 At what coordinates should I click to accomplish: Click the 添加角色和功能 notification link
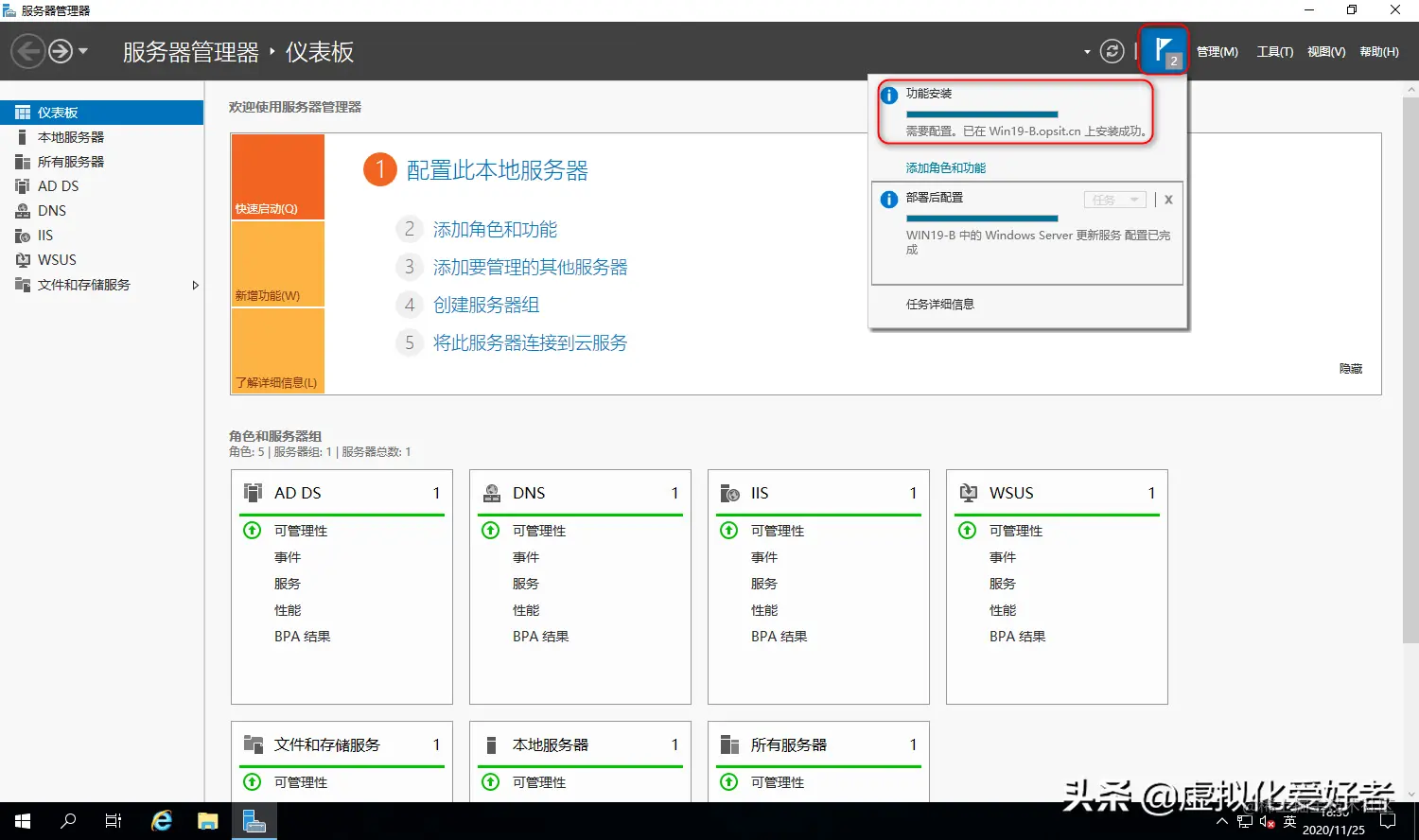point(944,166)
